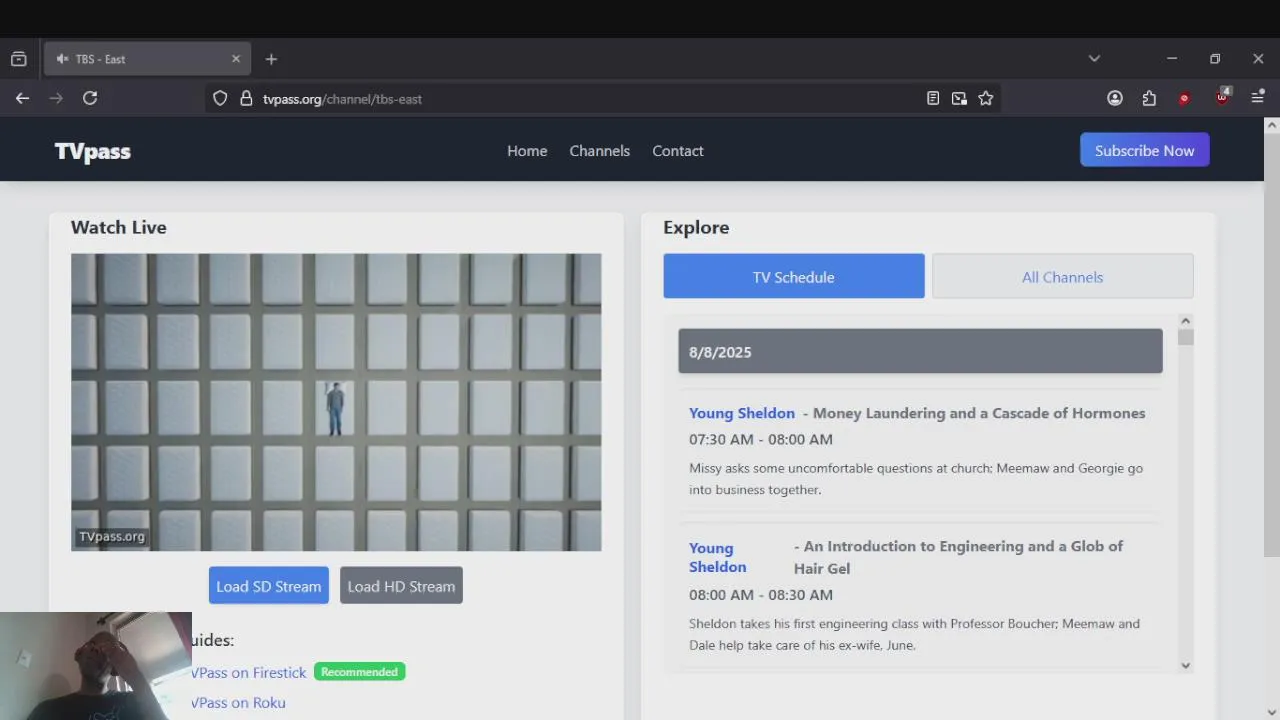
Task: Click the '07:30 AM - 08:00 AM' time text
Action: pyautogui.click(x=761, y=439)
